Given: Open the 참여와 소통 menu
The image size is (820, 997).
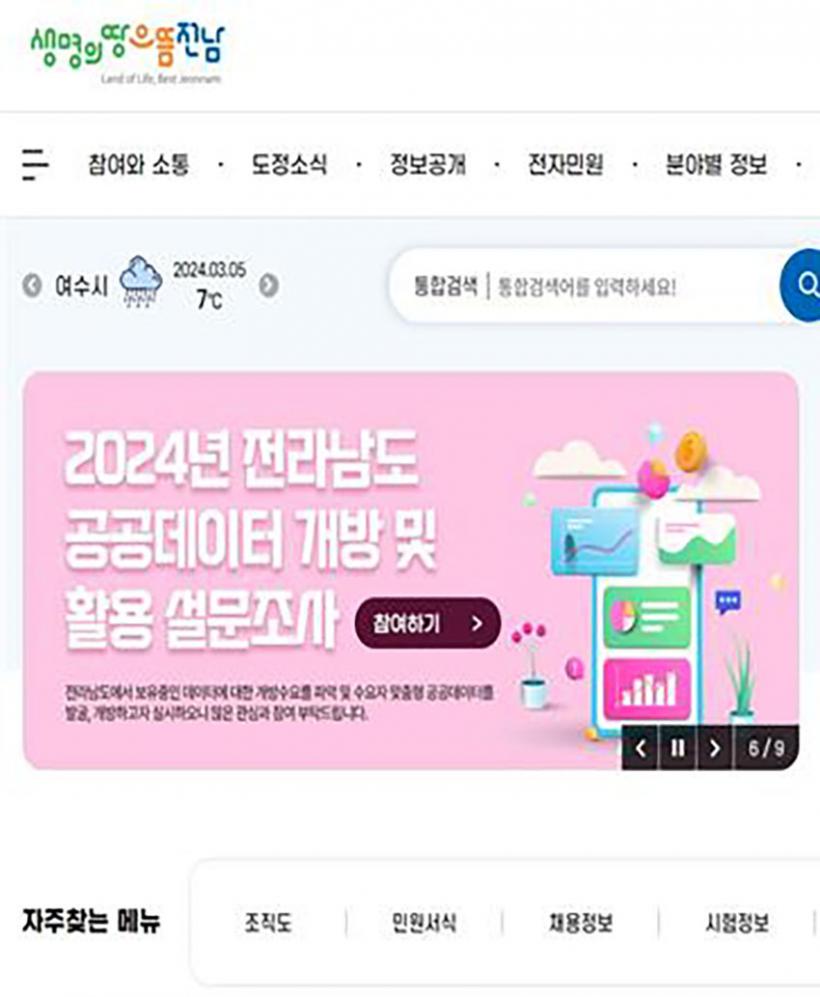Looking at the screenshot, I should pos(139,165).
